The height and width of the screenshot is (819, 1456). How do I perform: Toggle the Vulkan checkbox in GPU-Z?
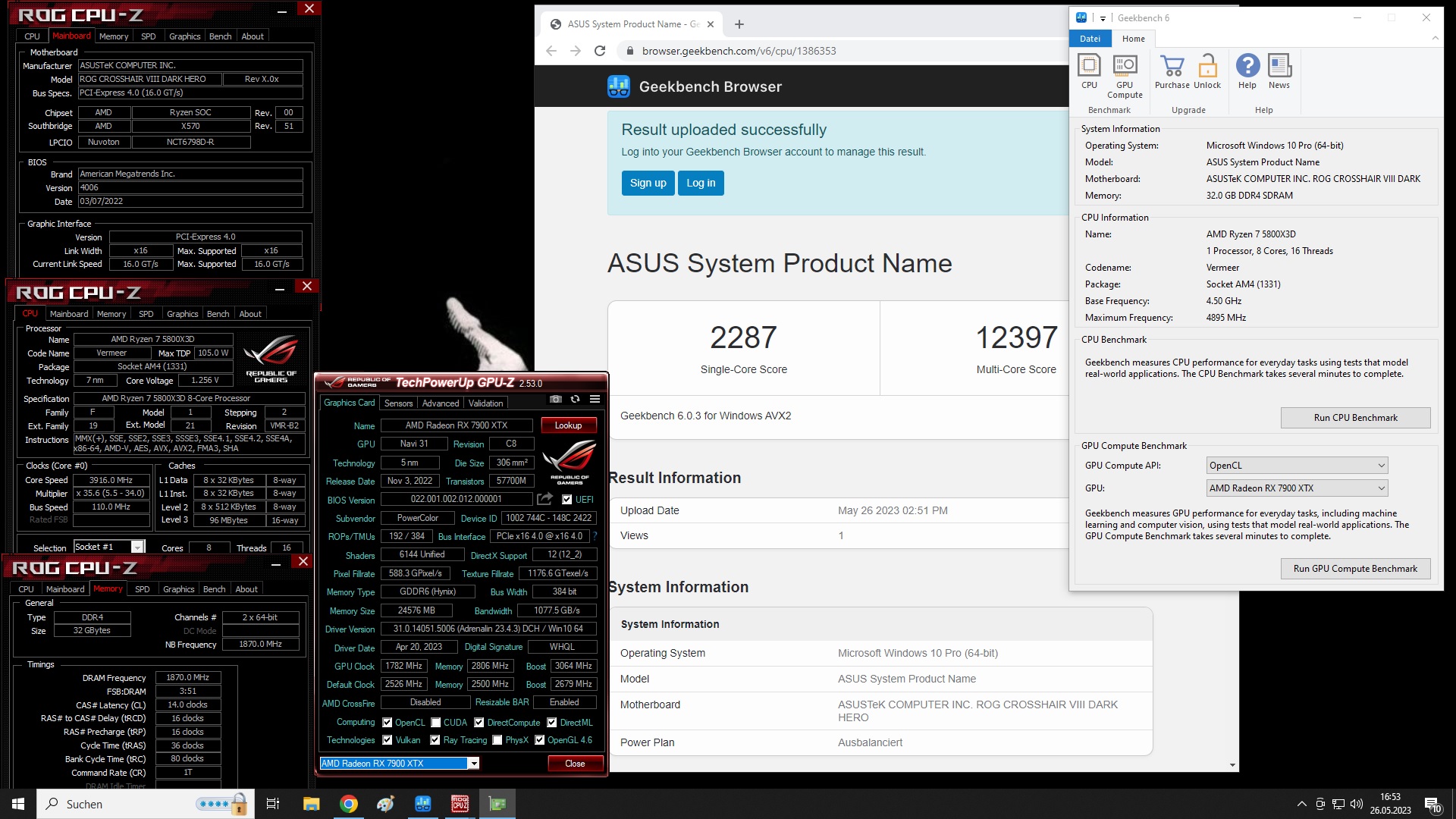pyautogui.click(x=387, y=740)
